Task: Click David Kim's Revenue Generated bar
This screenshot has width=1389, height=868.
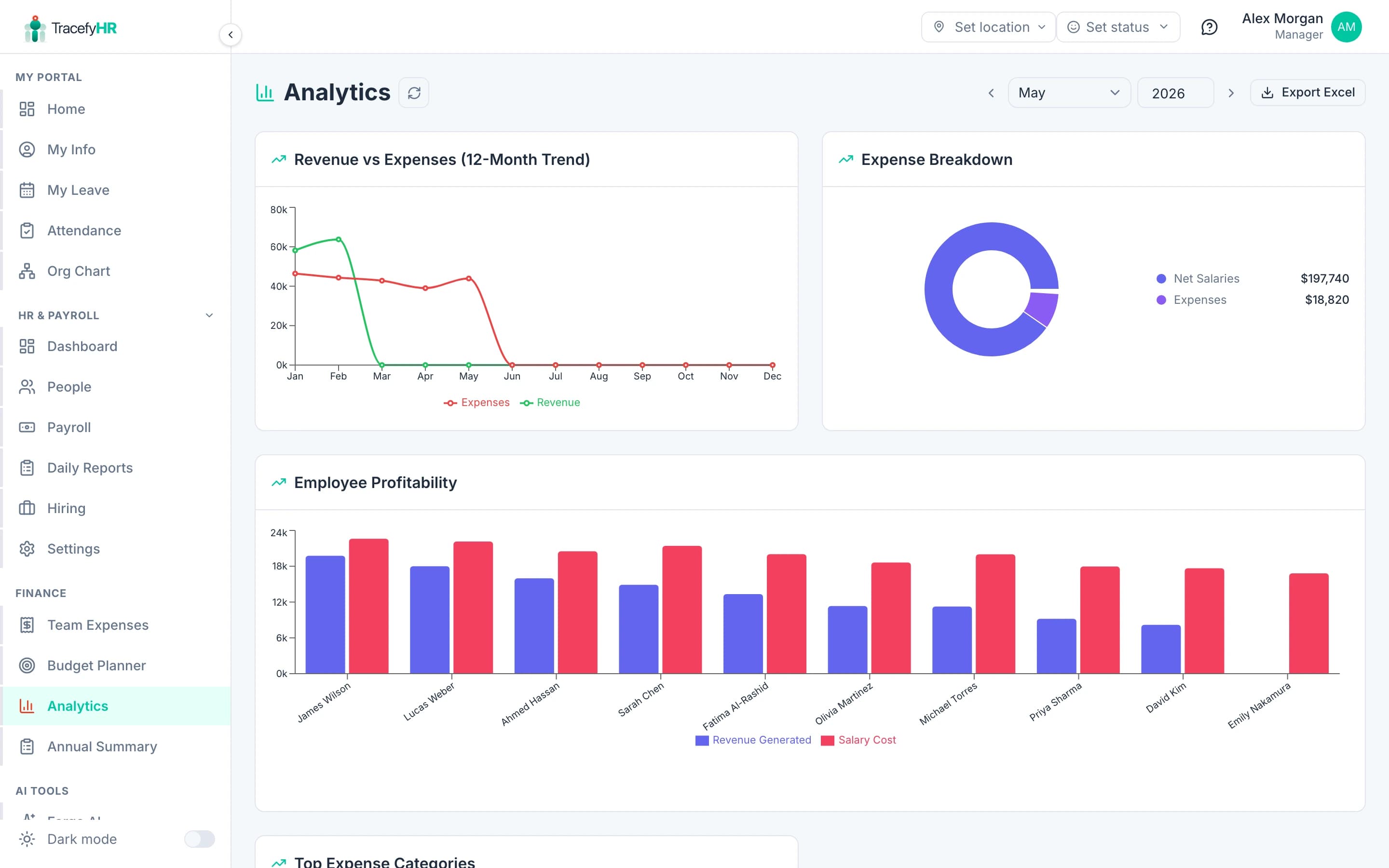Action: pyautogui.click(x=1160, y=649)
